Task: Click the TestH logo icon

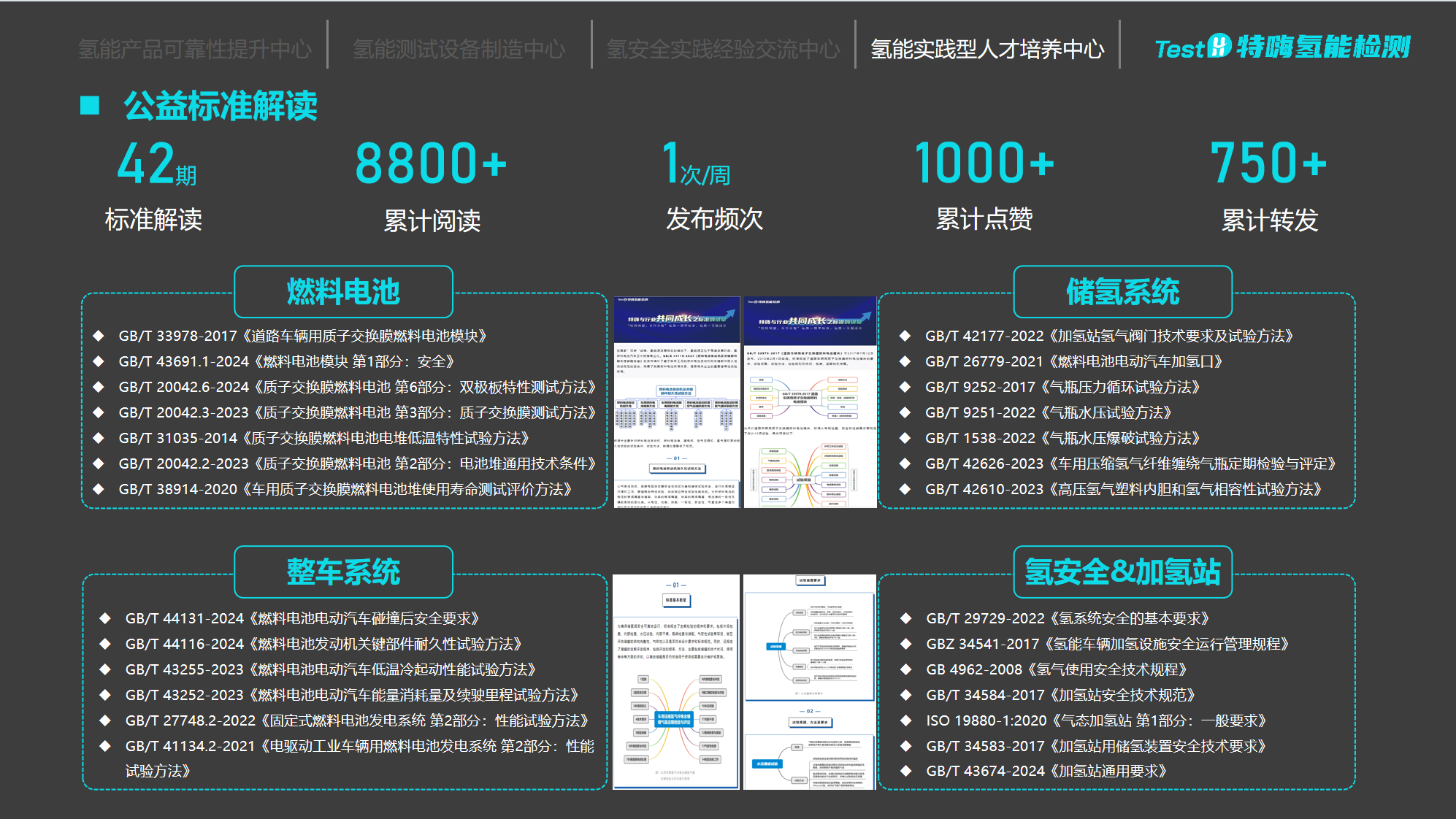Action: 1219,46
